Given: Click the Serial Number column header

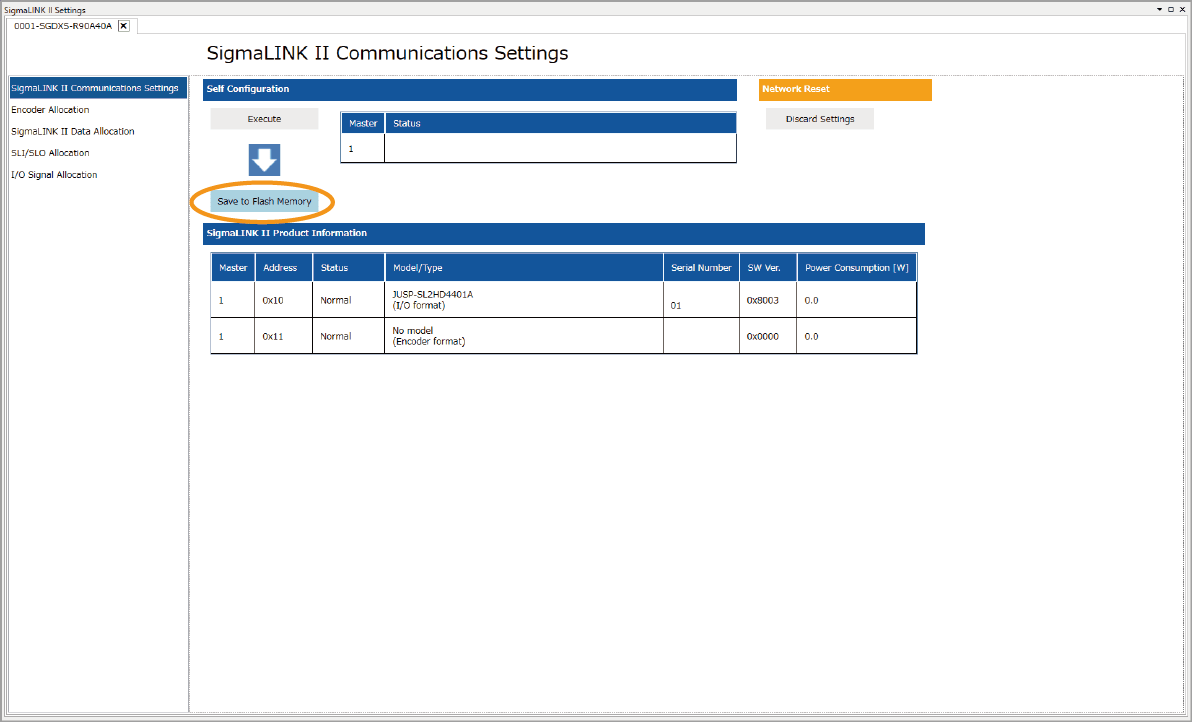Looking at the screenshot, I should [x=701, y=268].
